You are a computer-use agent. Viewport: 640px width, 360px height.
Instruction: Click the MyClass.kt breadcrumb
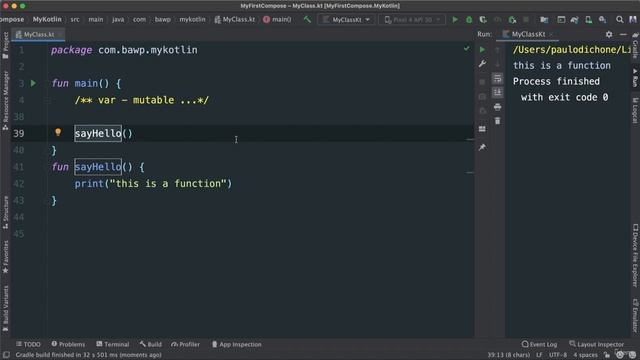point(235,19)
